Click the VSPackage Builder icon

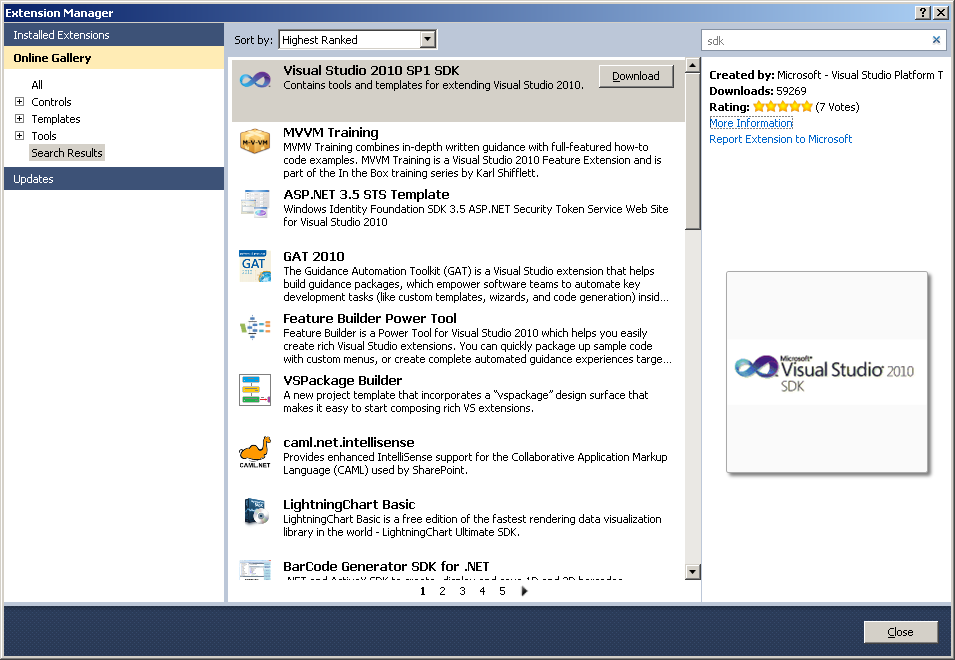tap(255, 390)
